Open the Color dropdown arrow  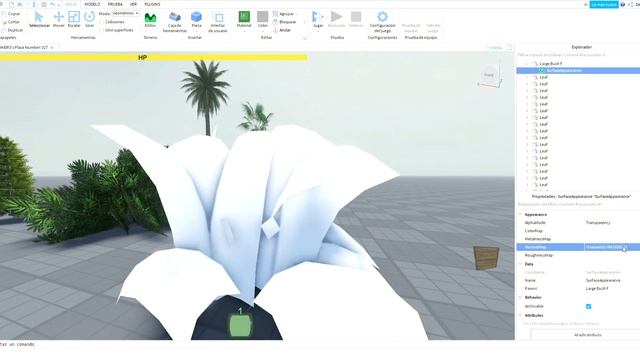(262, 31)
